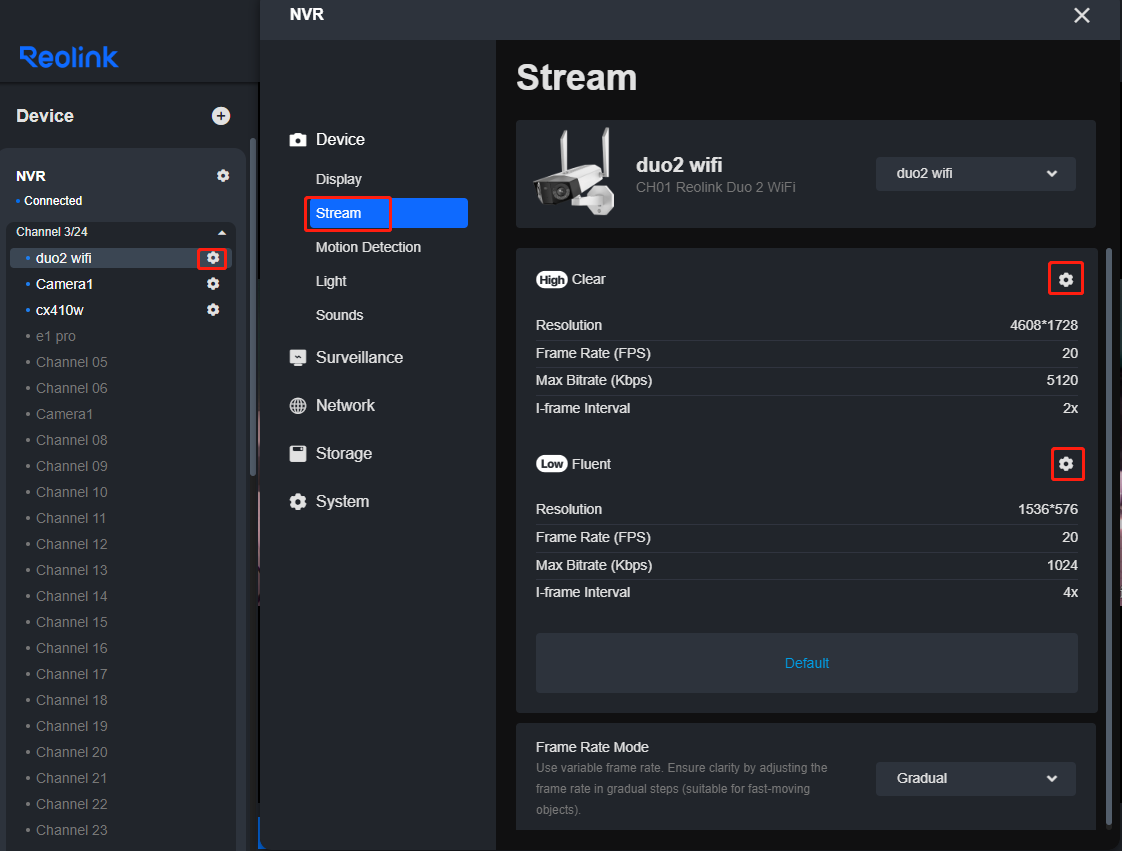Select Channel 08 in the list
Image resolution: width=1122 pixels, height=851 pixels.
72,440
